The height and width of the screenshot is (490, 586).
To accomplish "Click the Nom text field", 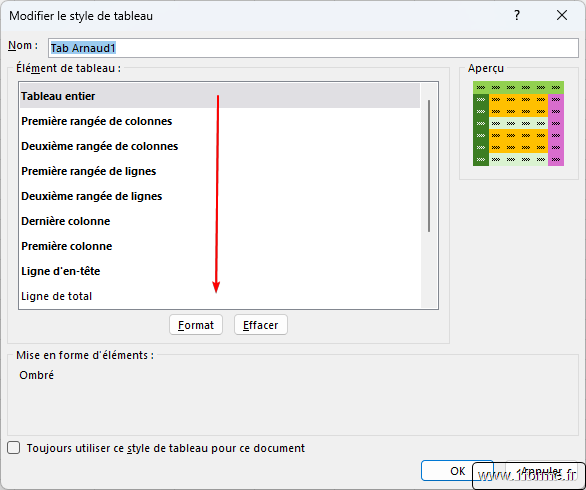I will 313,48.
